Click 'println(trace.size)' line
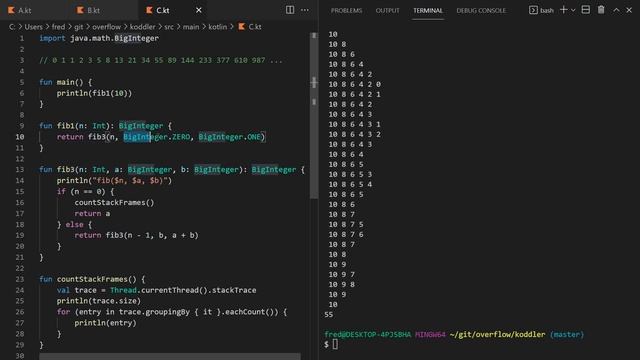 (x=99, y=301)
